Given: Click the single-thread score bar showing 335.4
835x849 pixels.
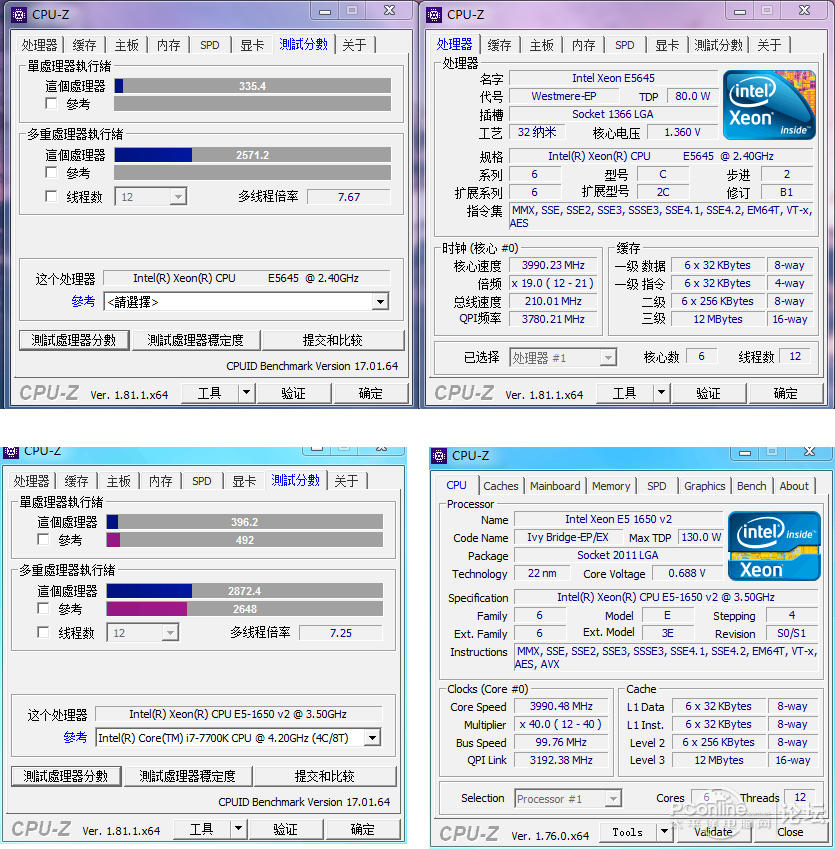Looking at the screenshot, I should [252, 86].
